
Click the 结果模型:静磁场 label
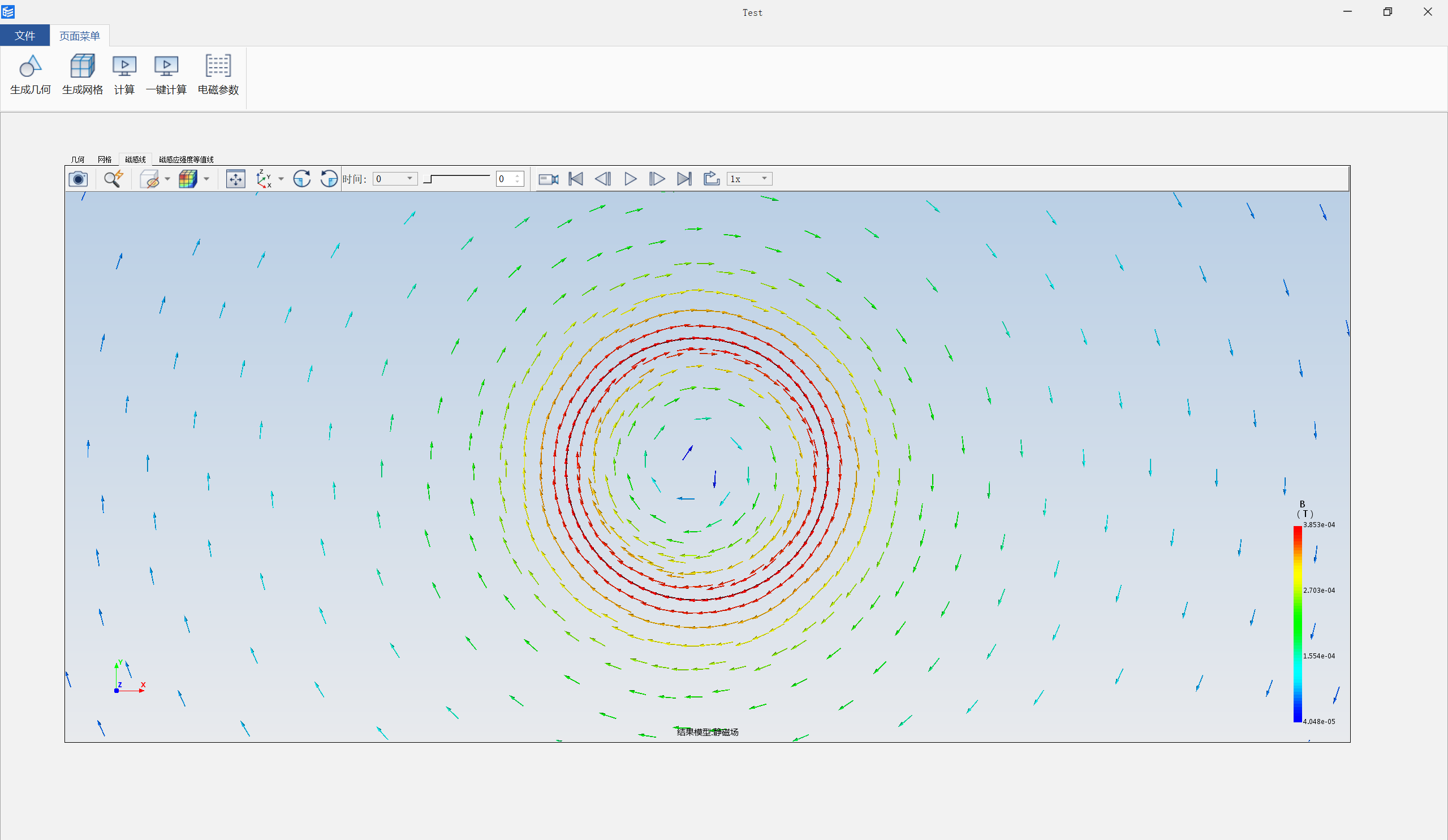pos(708,732)
